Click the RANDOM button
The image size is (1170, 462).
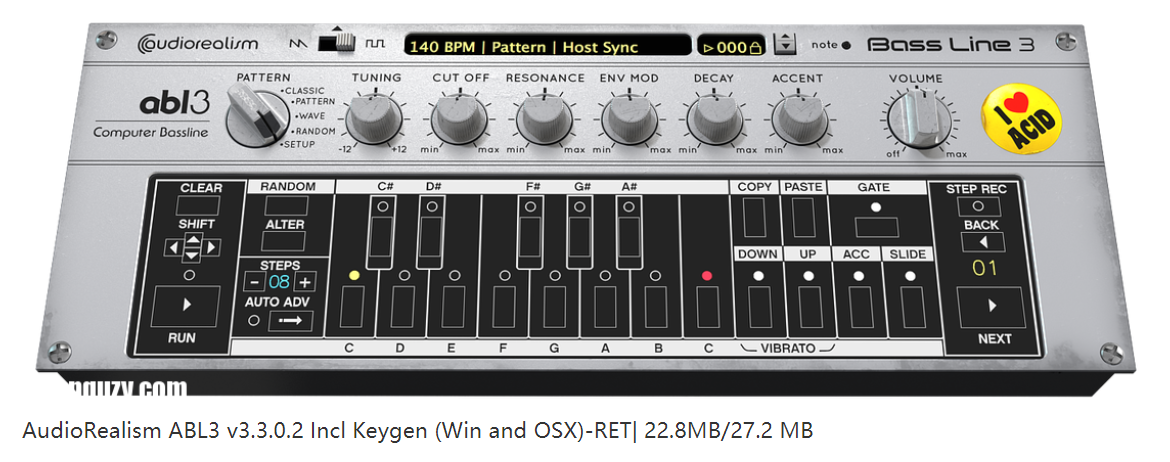287,205
